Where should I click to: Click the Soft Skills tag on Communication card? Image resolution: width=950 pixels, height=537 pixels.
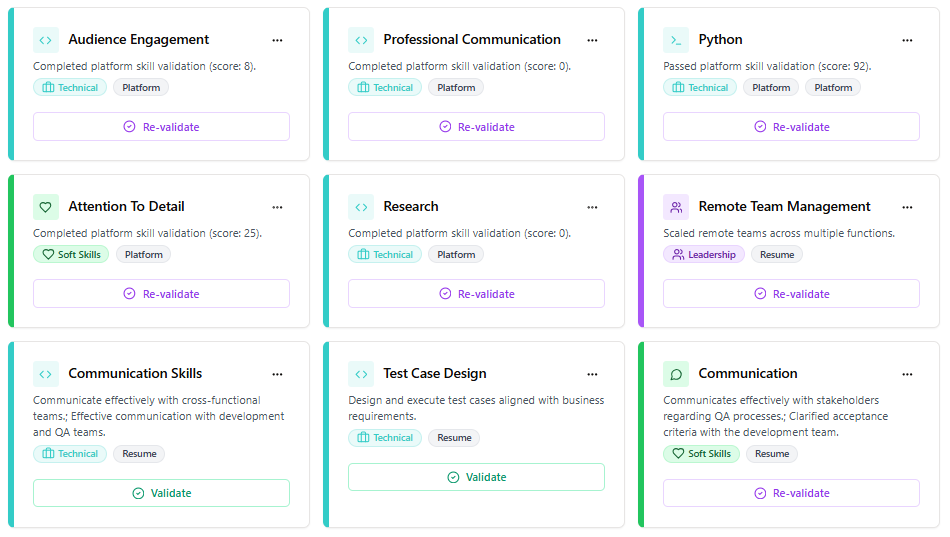[x=701, y=454]
